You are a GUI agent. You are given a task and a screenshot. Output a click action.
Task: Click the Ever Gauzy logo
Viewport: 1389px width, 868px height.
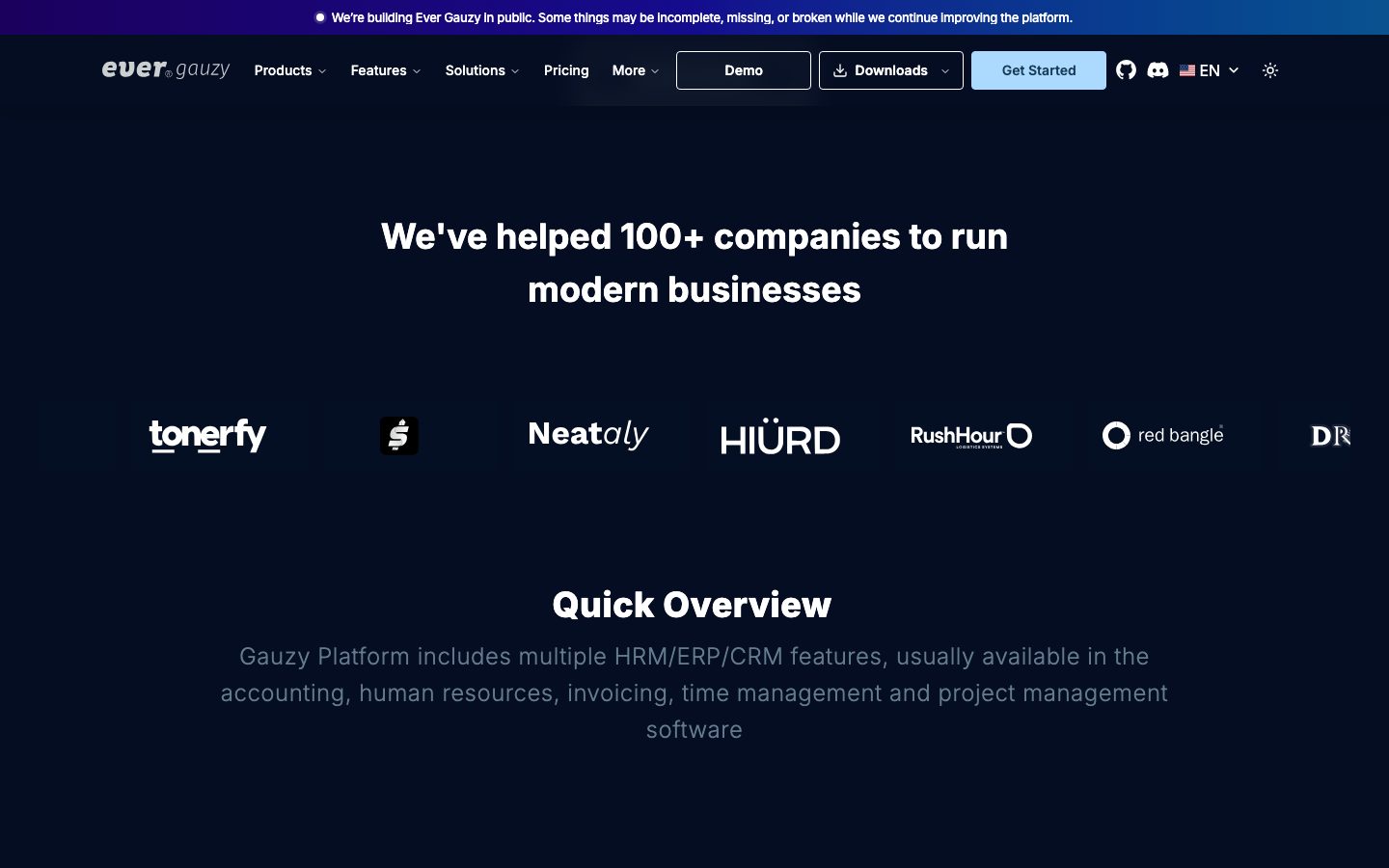coord(166,69)
